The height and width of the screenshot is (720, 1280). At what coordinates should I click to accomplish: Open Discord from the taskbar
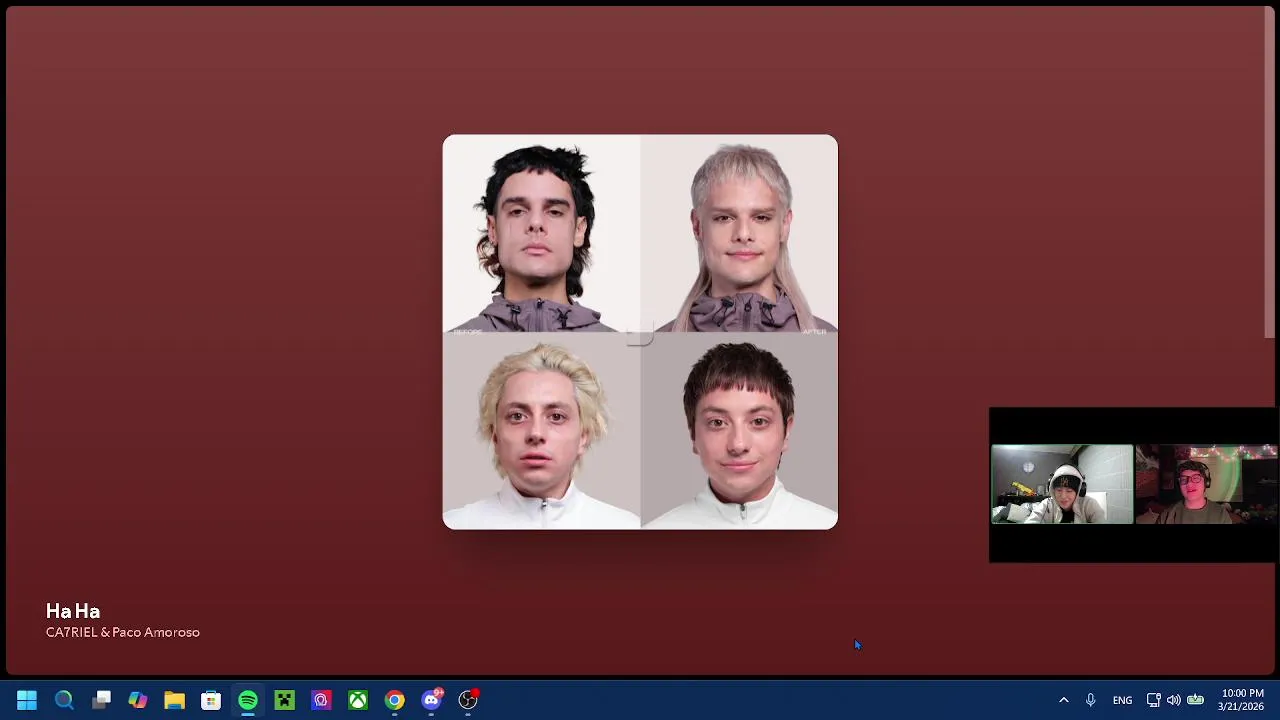pos(431,700)
